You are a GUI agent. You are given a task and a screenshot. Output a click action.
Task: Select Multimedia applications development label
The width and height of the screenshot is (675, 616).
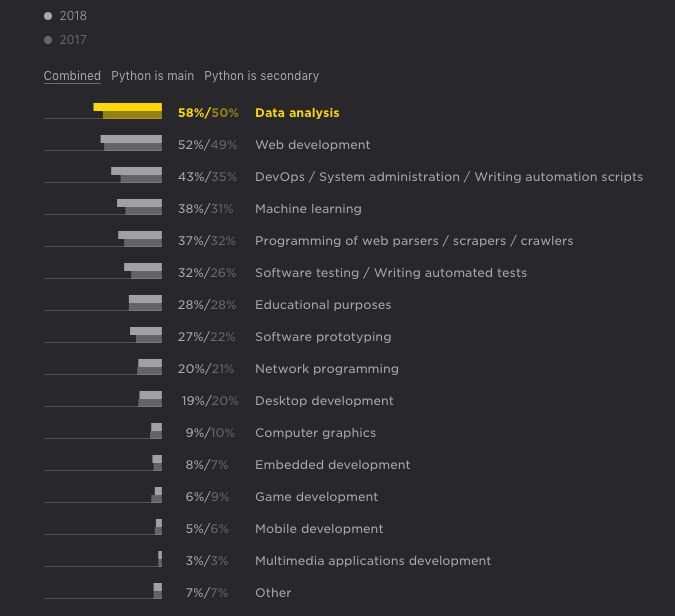pyautogui.click(x=373, y=561)
